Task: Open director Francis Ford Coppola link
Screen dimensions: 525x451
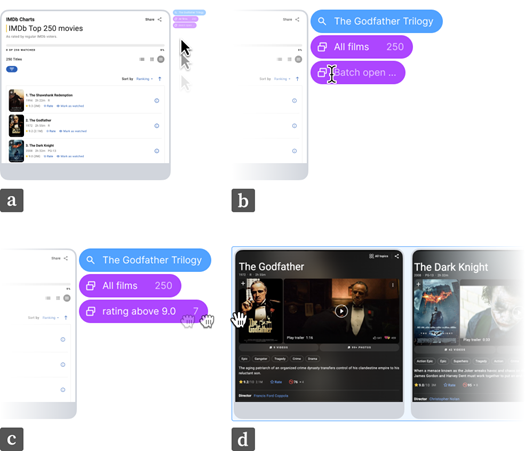Action: click(271, 396)
